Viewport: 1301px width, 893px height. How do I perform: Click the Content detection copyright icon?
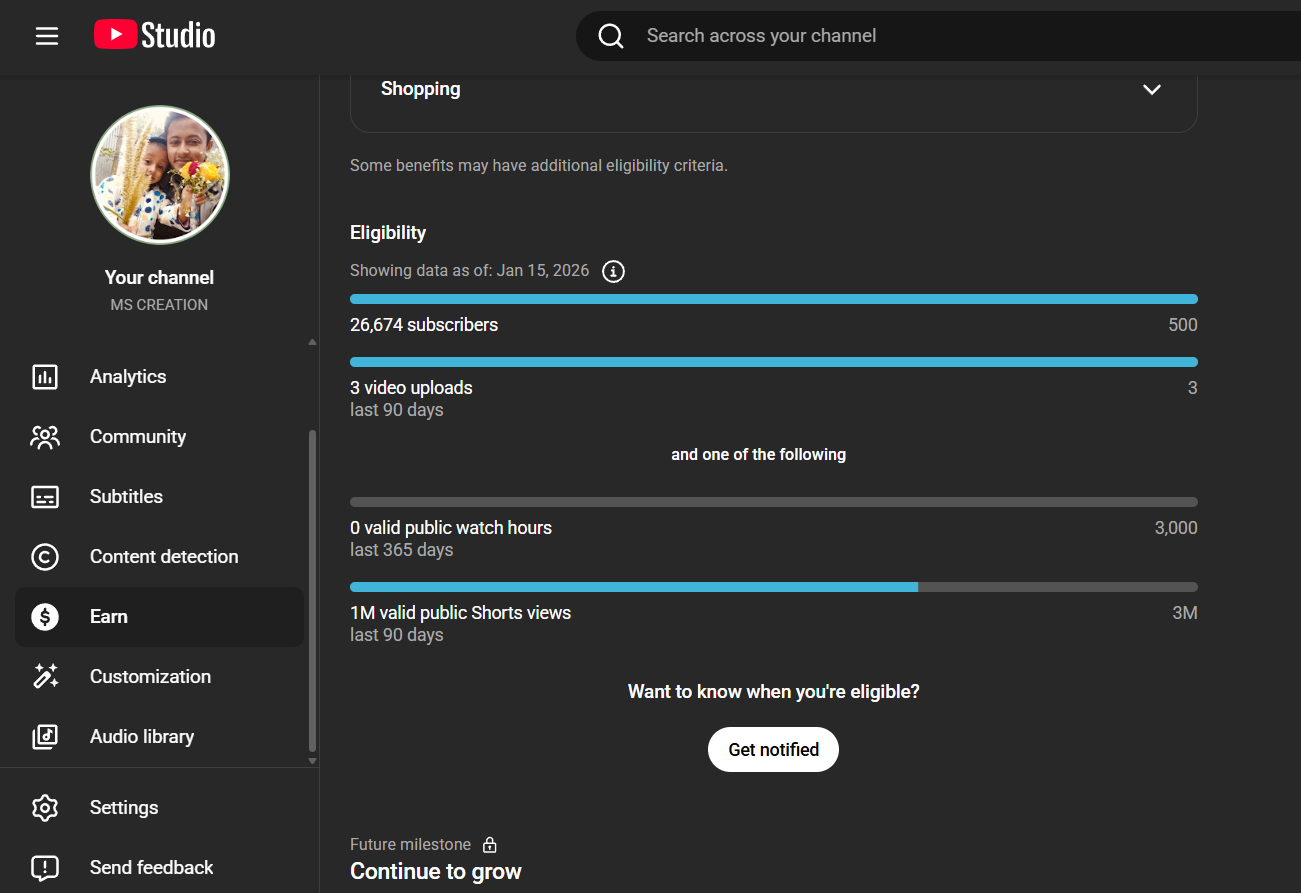[x=45, y=557]
